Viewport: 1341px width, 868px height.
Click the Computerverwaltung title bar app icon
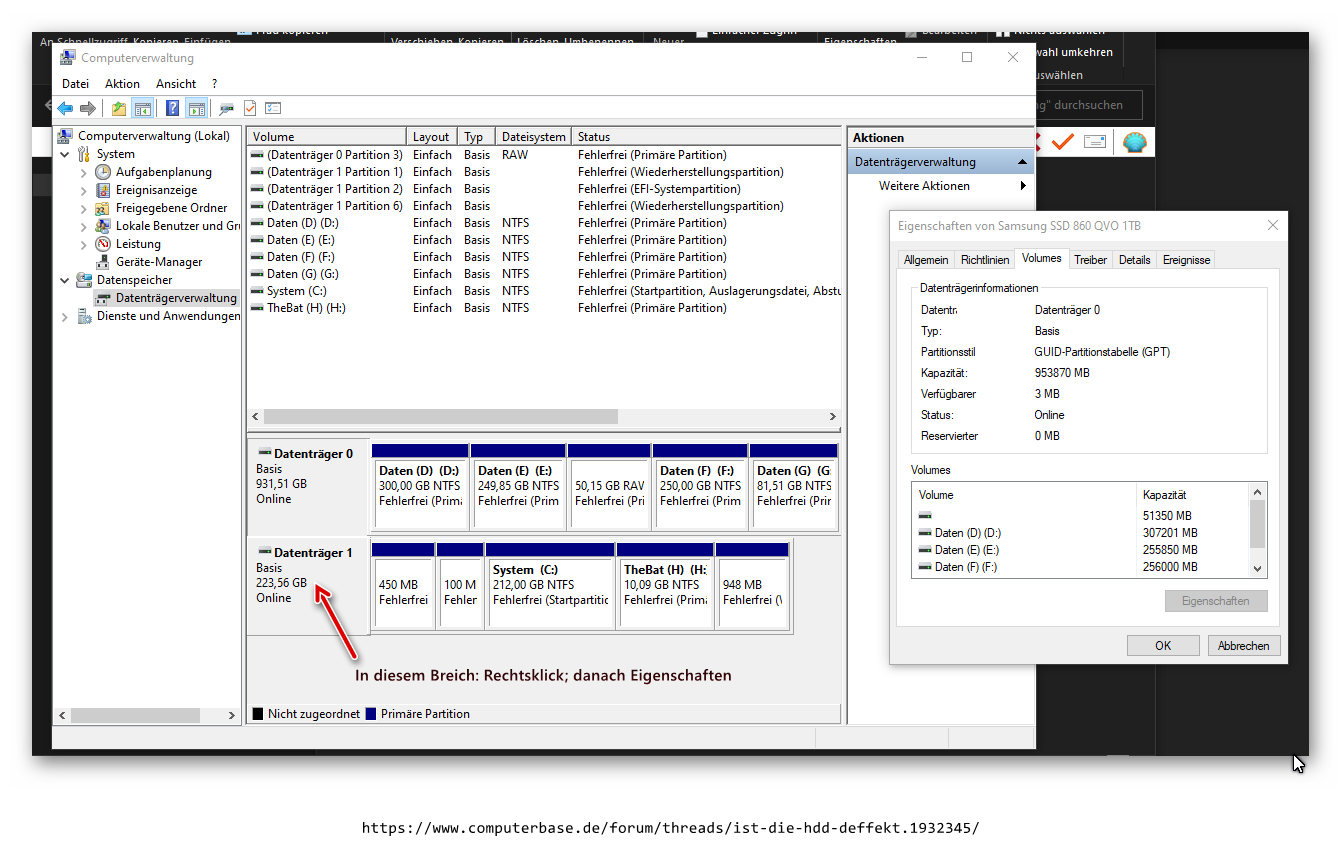pos(67,57)
